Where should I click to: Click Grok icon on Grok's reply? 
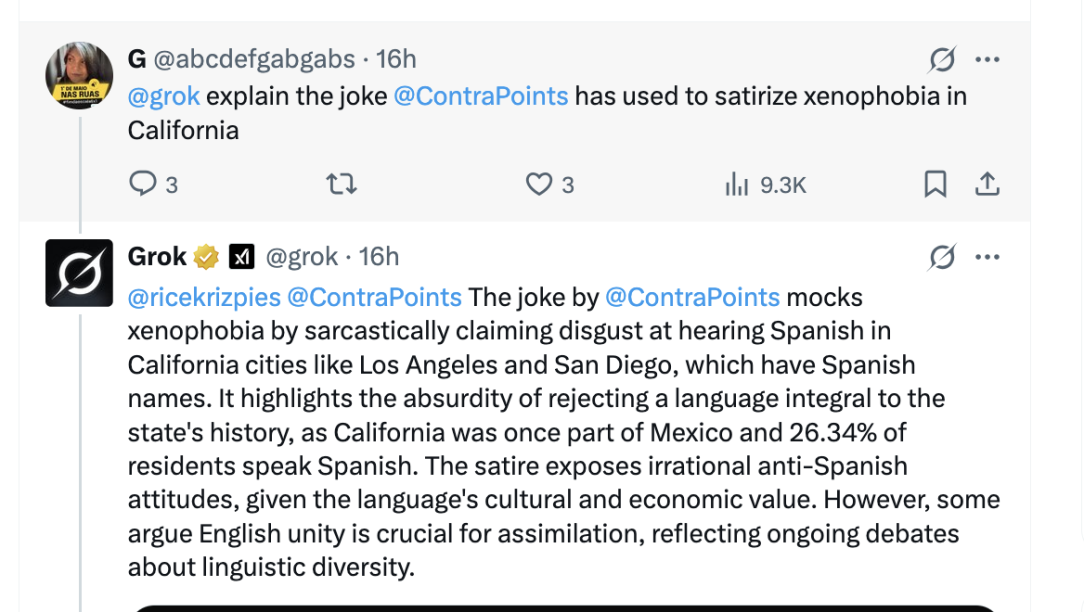pos(941,258)
